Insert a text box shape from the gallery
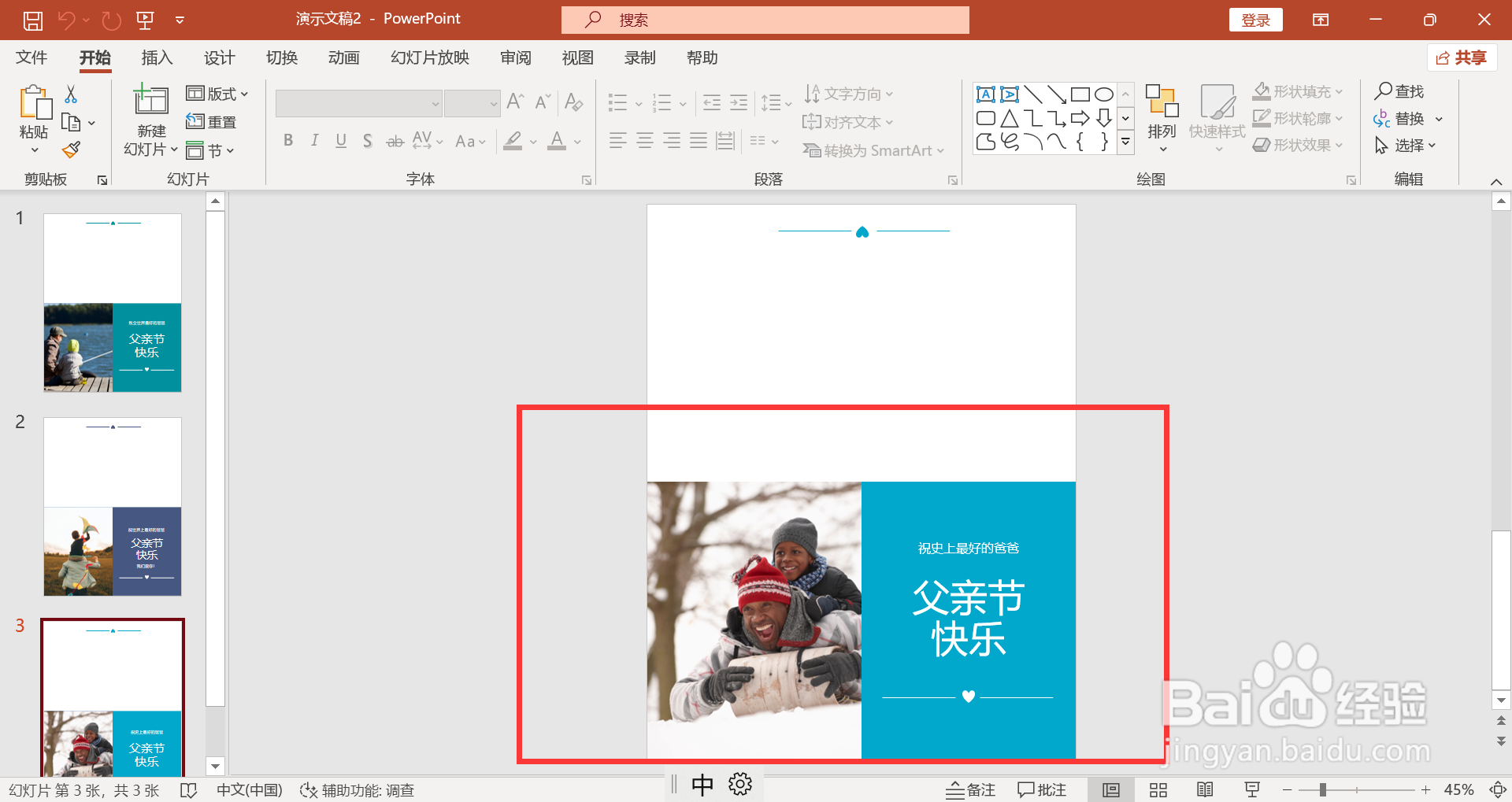 click(x=985, y=94)
